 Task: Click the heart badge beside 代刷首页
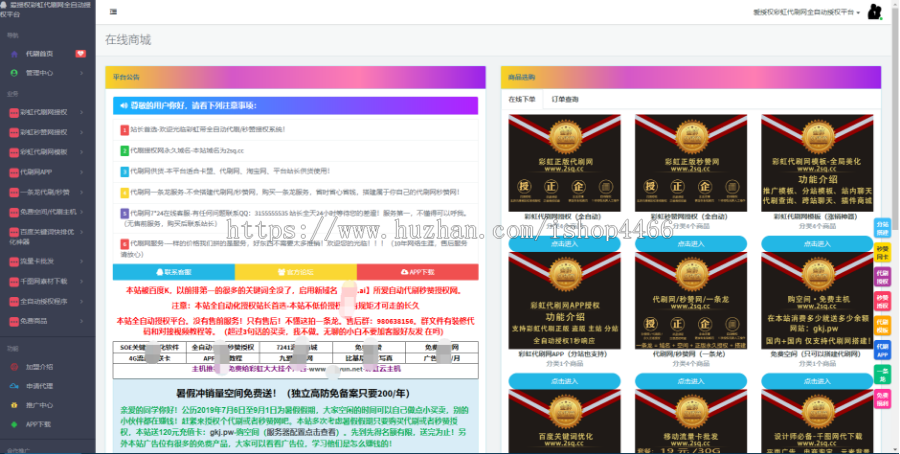coord(80,53)
